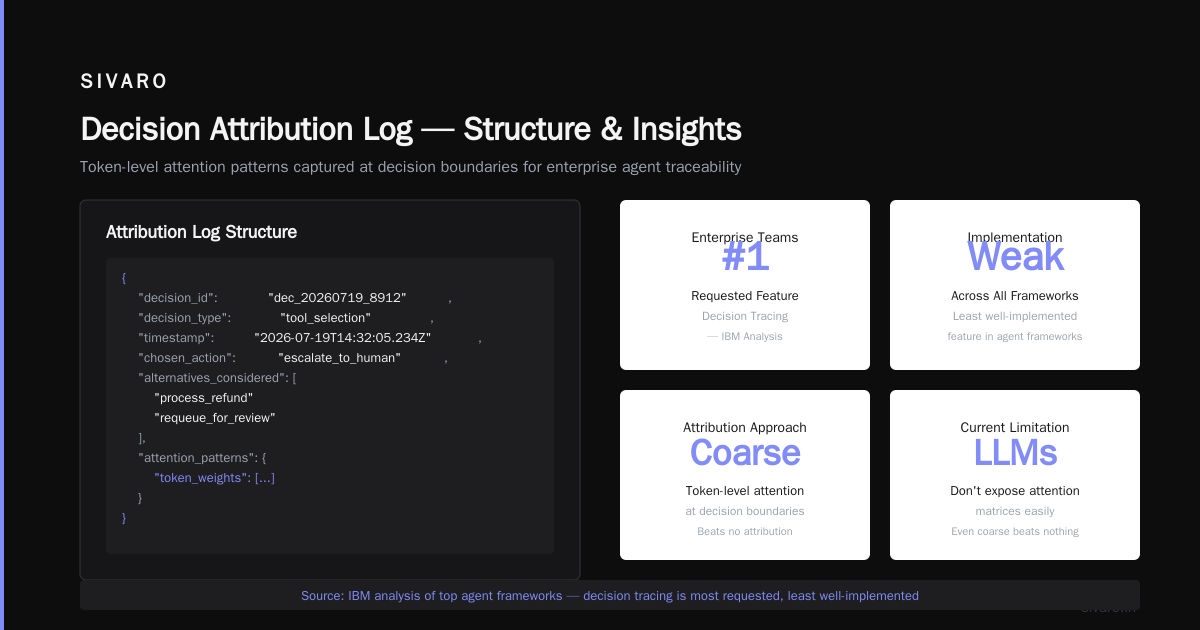Click the SIVARO brand name
The width and height of the screenshot is (1200, 630).
point(124,82)
